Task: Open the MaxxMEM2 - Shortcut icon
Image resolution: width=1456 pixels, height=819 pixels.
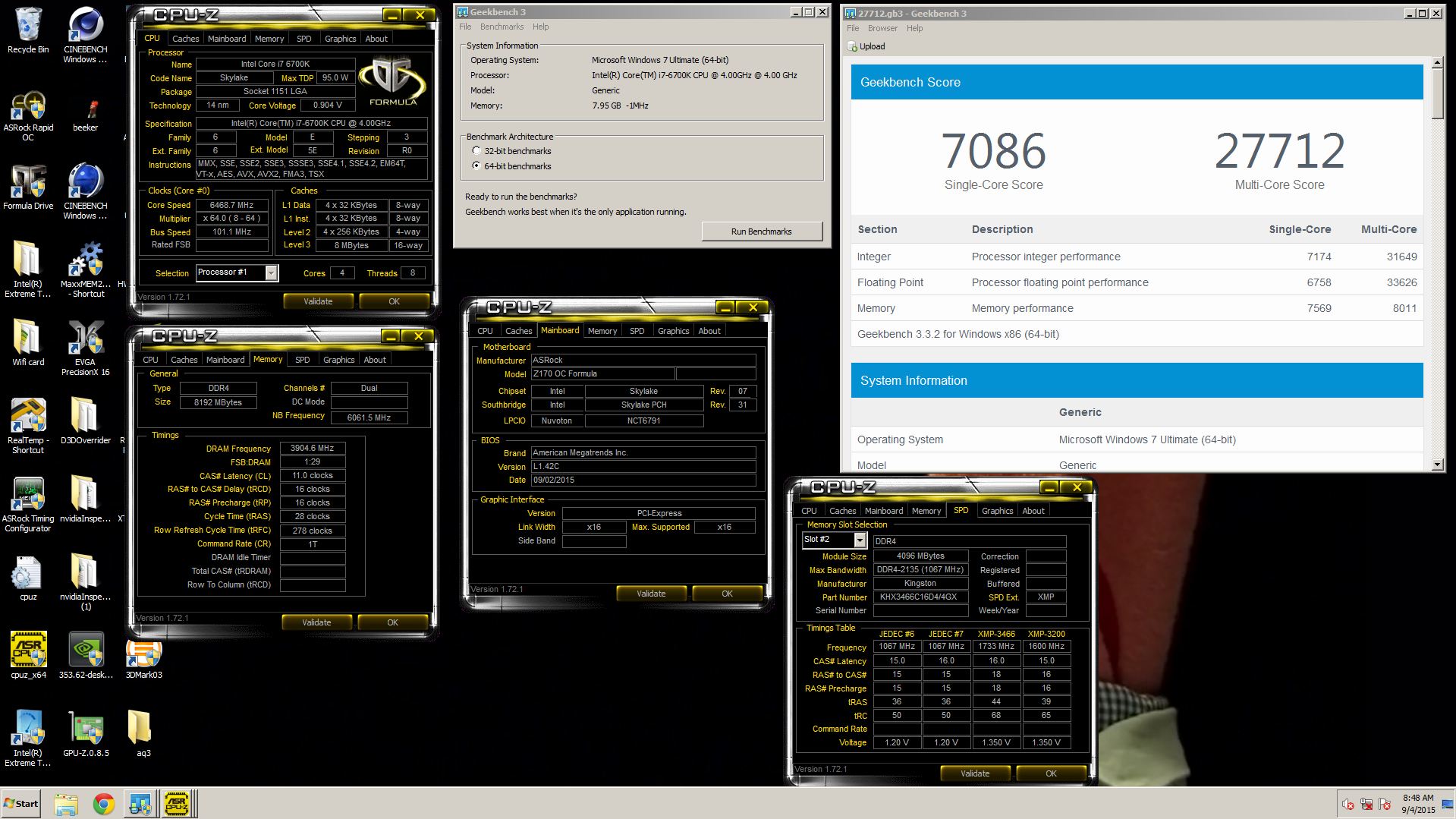Action: pyautogui.click(x=85, y=269)
